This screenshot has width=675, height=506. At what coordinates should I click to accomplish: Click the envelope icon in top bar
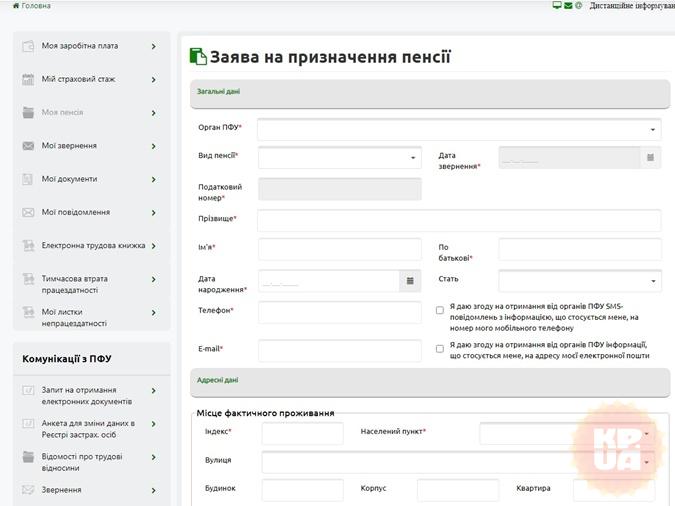pos(568,6)
